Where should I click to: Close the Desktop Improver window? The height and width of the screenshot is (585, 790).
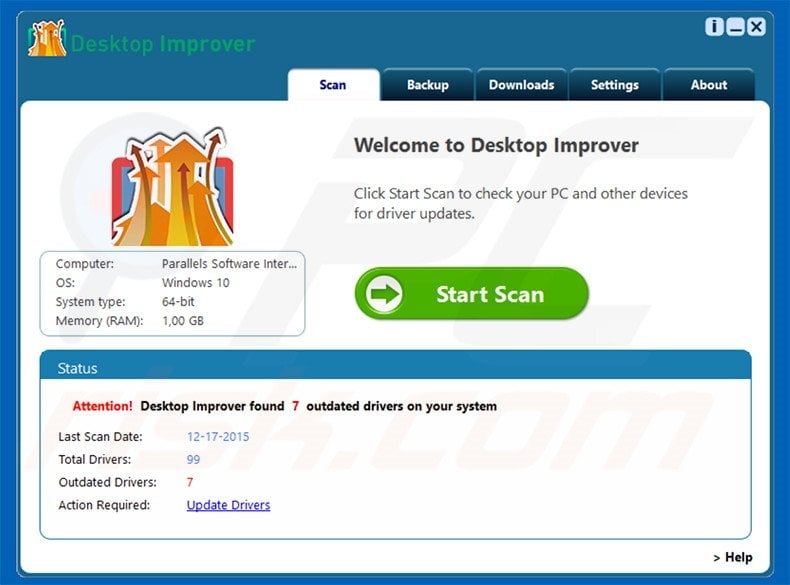(756, 27)
